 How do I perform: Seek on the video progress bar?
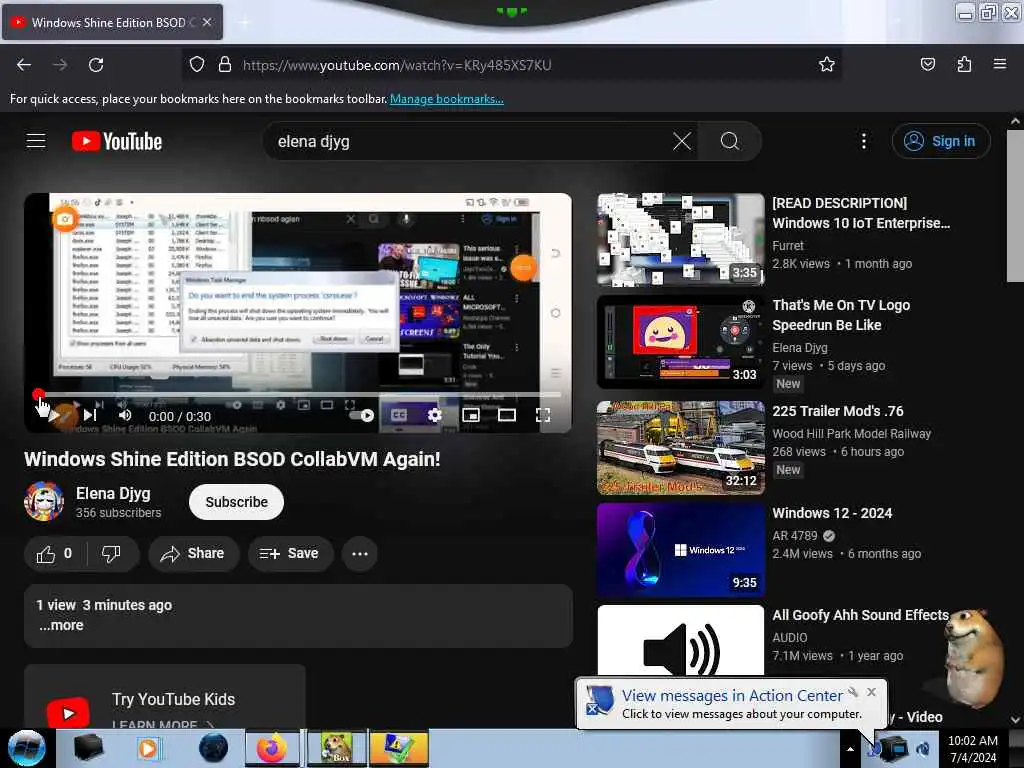pos(298,394)
